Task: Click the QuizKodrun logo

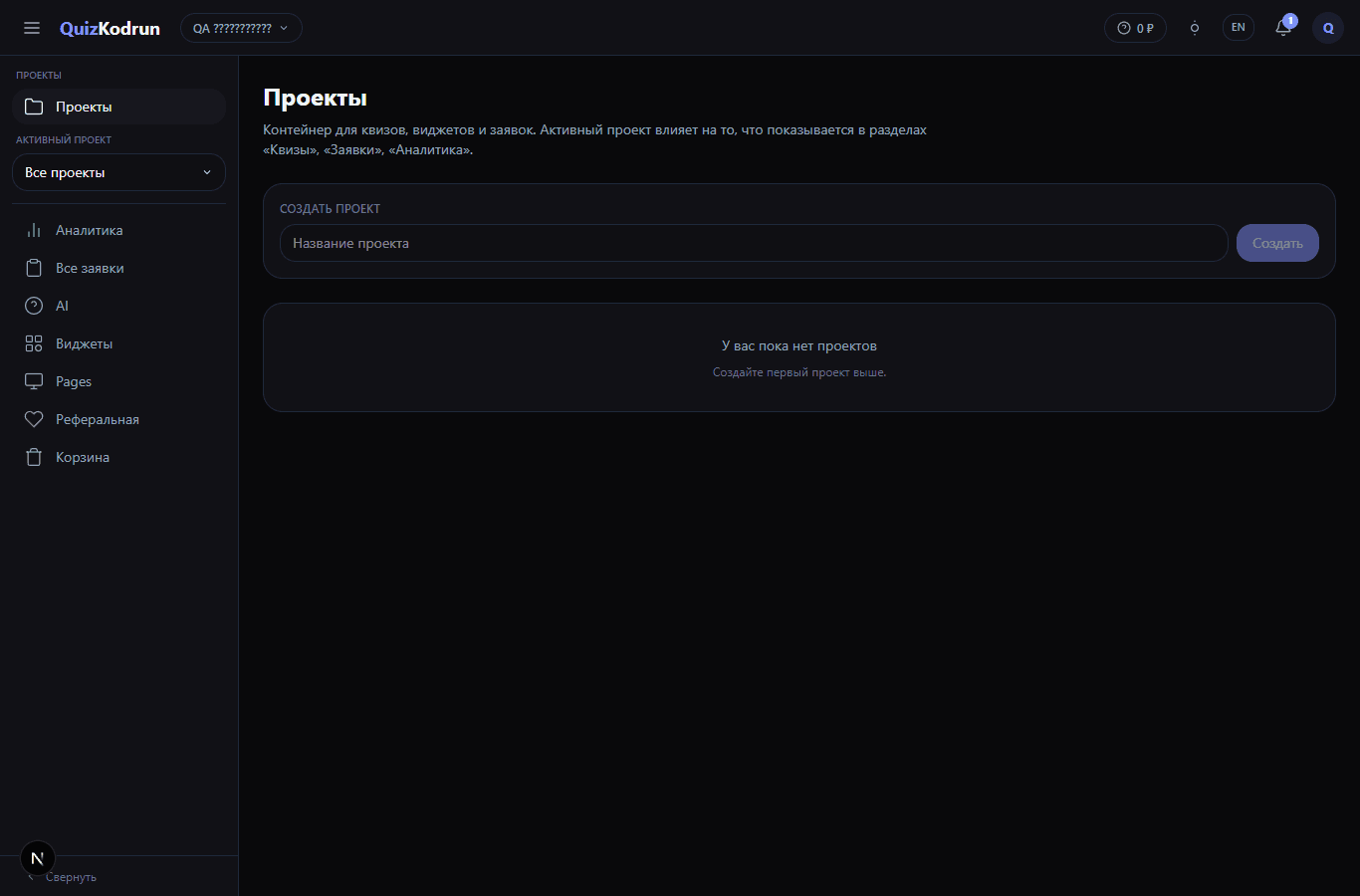Action: pos(110,28)
